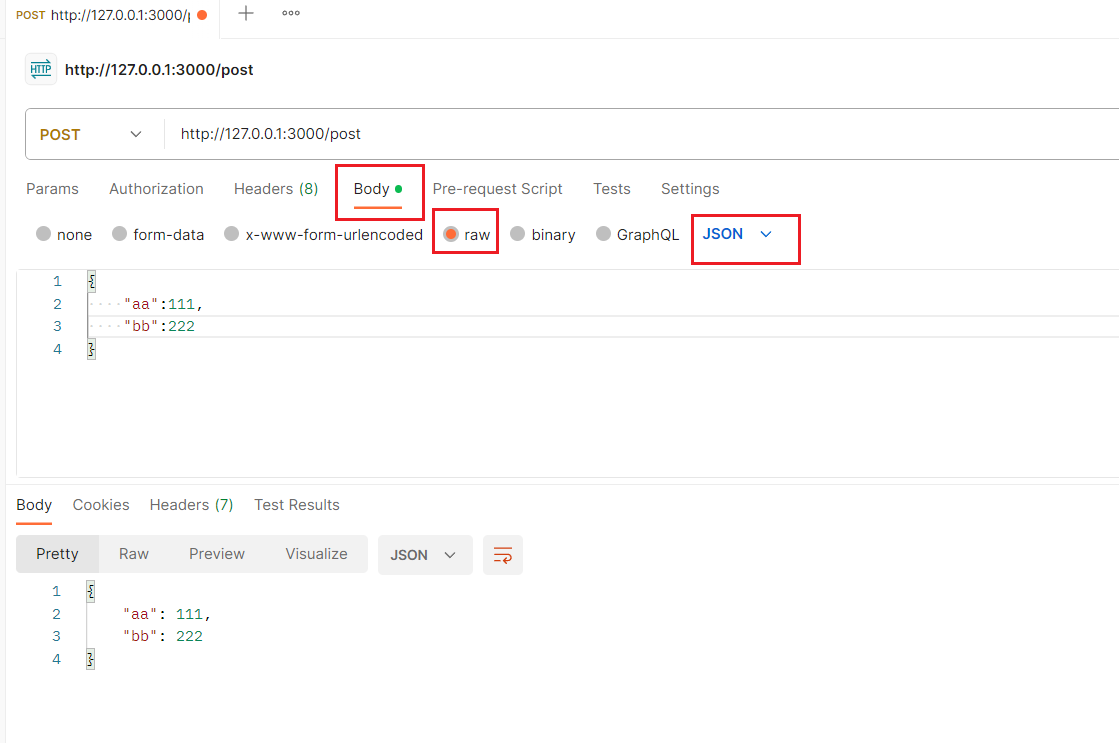Choose x-www-form-urlencoded body type

click(232, 235)
